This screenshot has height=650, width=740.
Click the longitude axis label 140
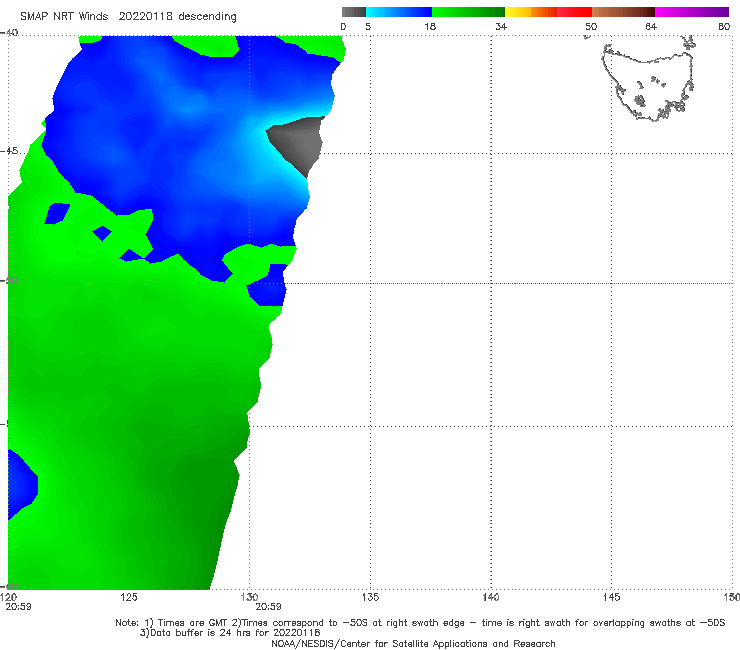tap(491, 597)
